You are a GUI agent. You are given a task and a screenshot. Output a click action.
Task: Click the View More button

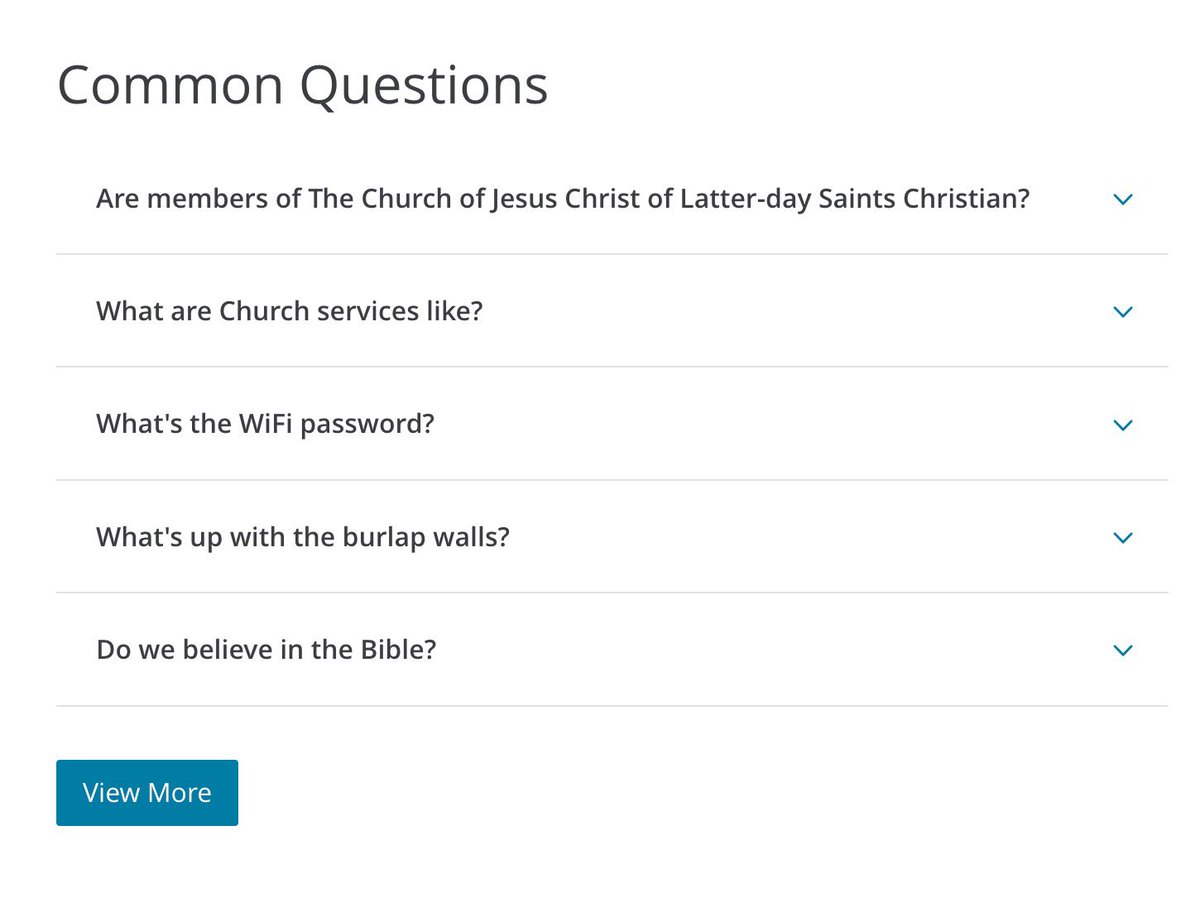[x=147, y=793]
